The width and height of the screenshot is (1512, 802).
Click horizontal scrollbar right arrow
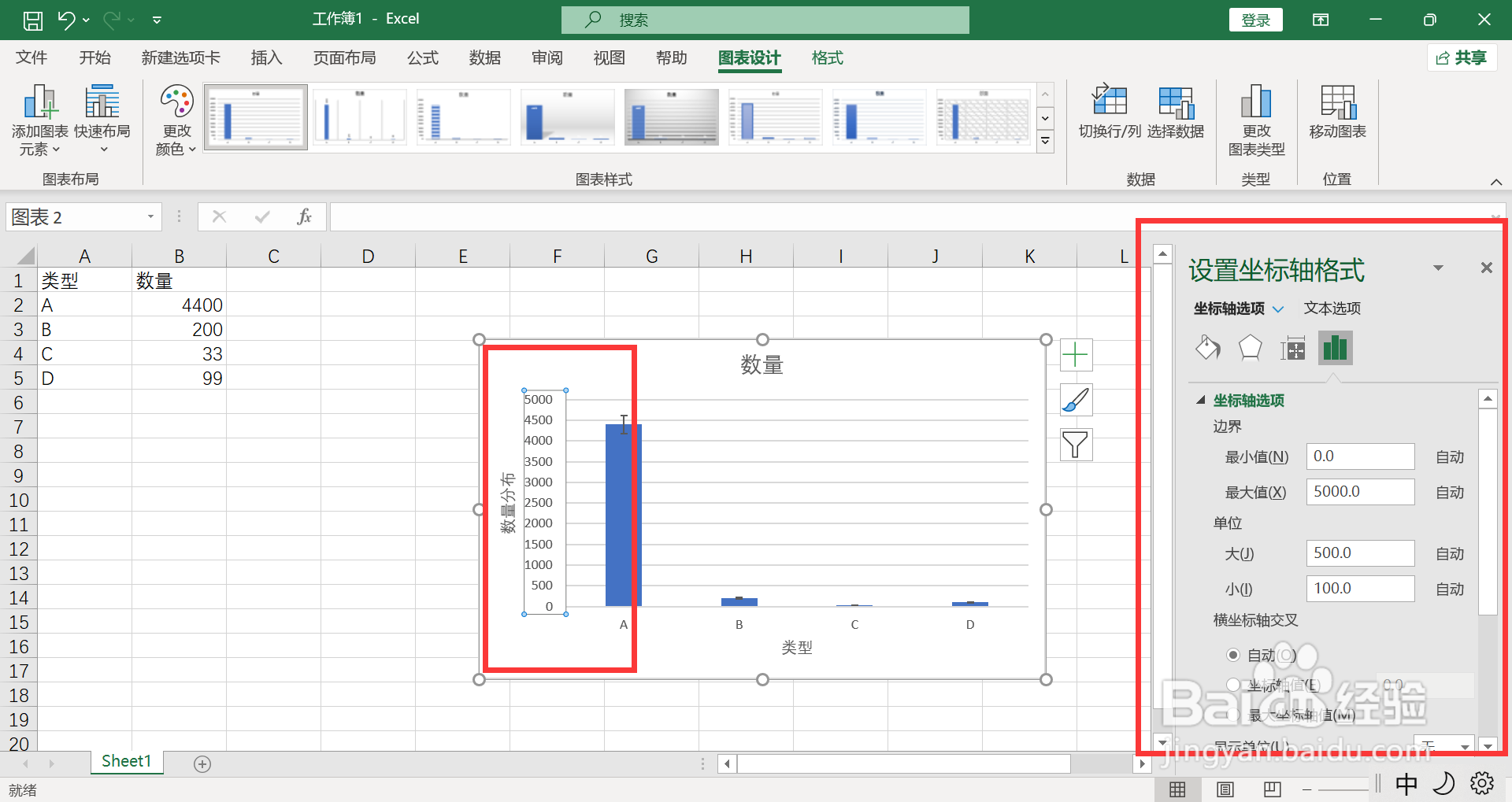click(1142, 763)
